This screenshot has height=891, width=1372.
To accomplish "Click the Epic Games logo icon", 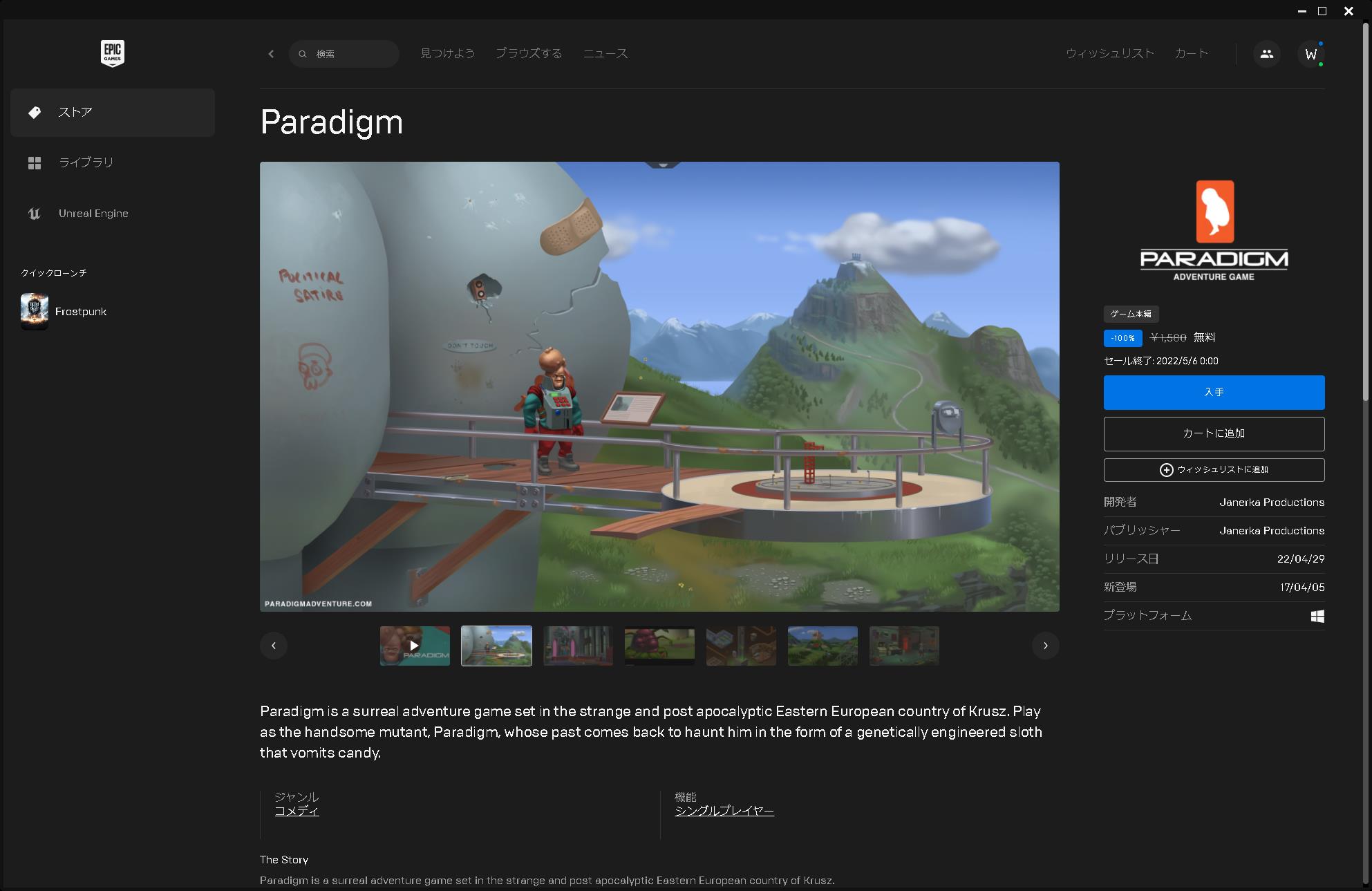I will tap(113, 53).
